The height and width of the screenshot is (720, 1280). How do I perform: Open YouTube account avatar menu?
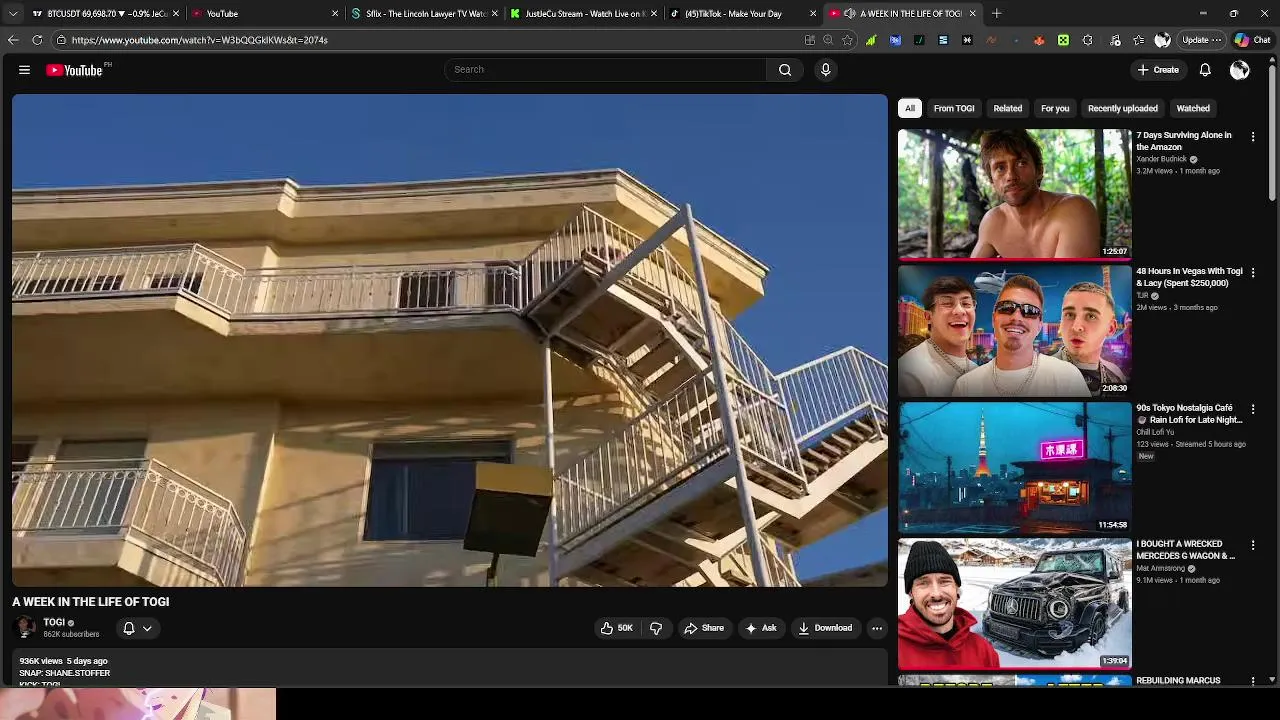tap(1239, 70)
